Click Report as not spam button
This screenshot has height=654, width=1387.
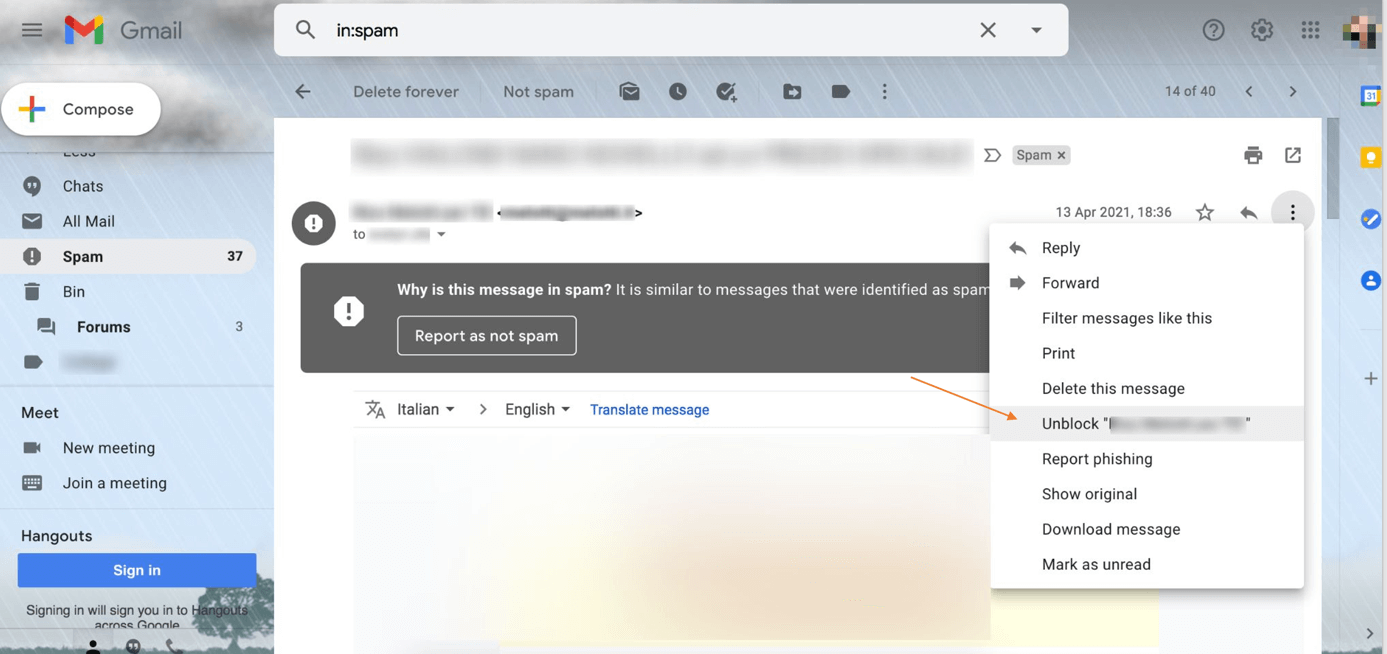(486, 335)
